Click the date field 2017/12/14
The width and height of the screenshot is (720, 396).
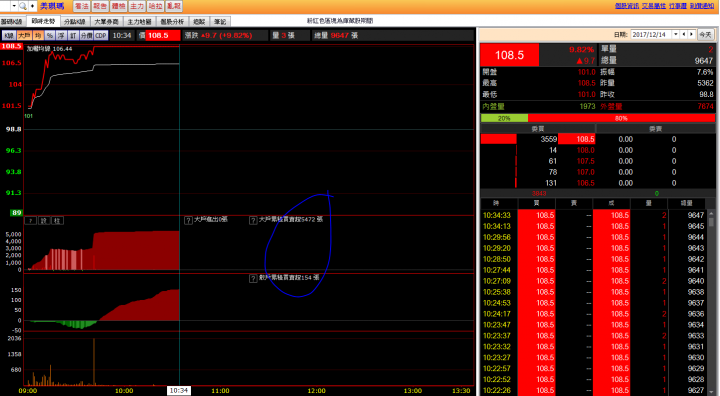point(652,34)
